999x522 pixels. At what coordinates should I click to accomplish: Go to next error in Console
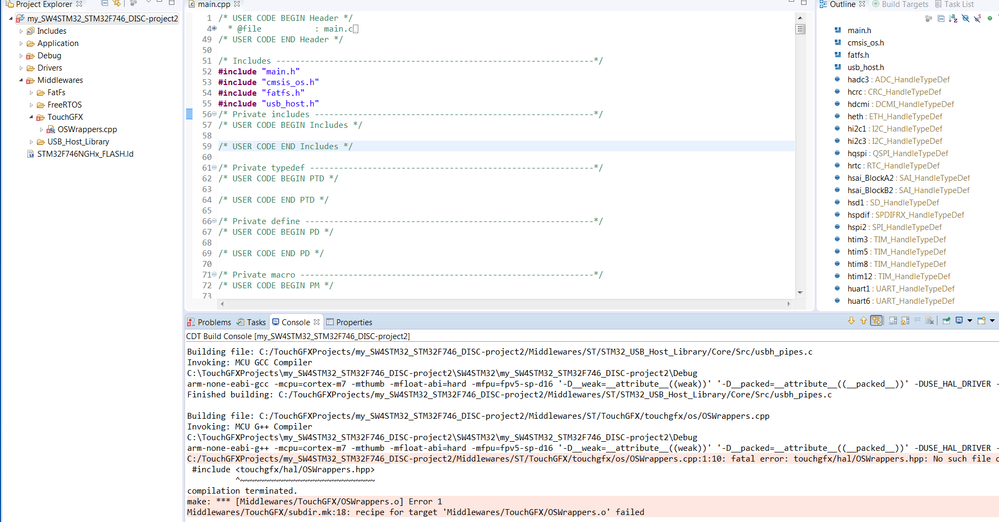851,321
